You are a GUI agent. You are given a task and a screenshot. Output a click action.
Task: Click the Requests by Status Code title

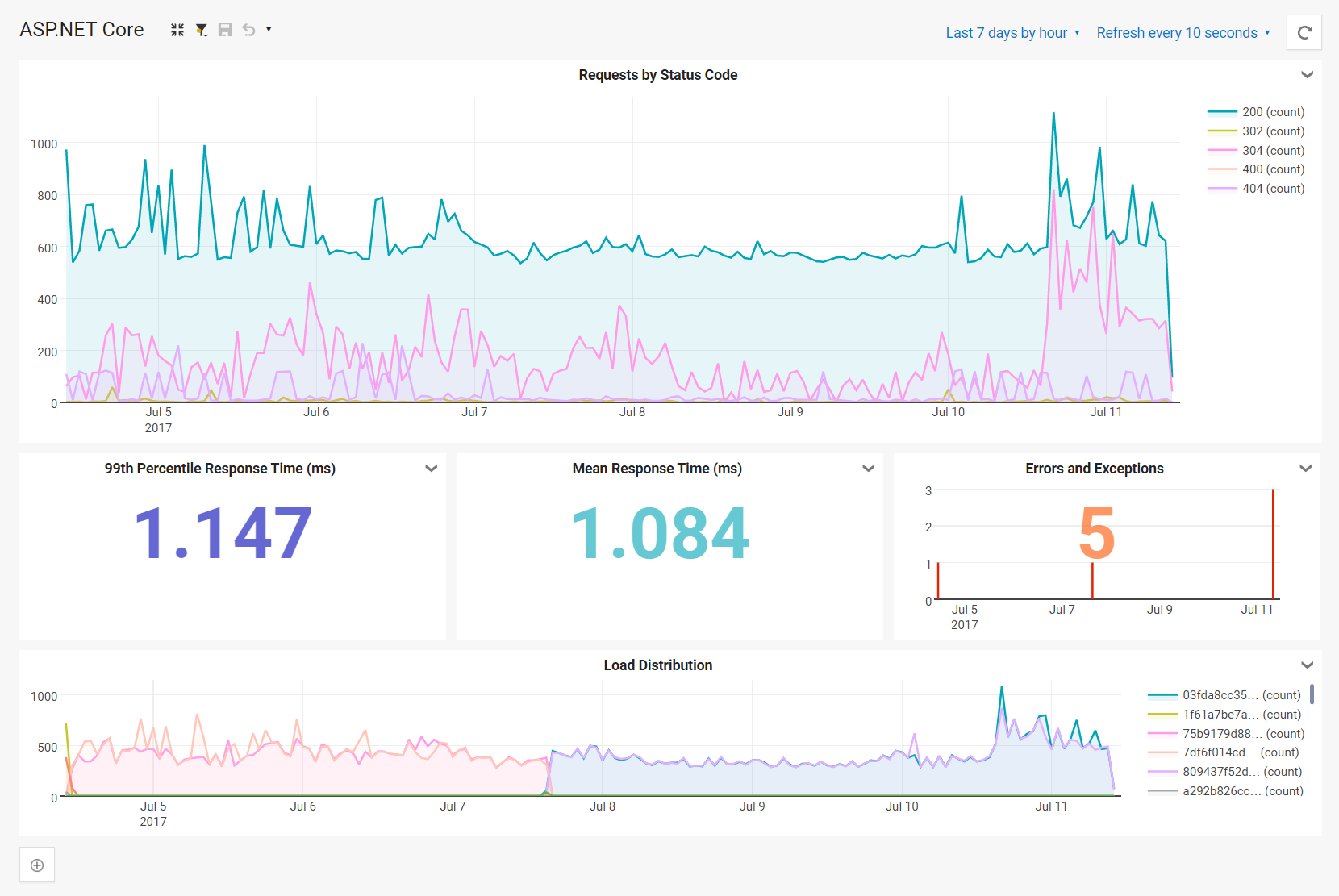coord(658,75)
